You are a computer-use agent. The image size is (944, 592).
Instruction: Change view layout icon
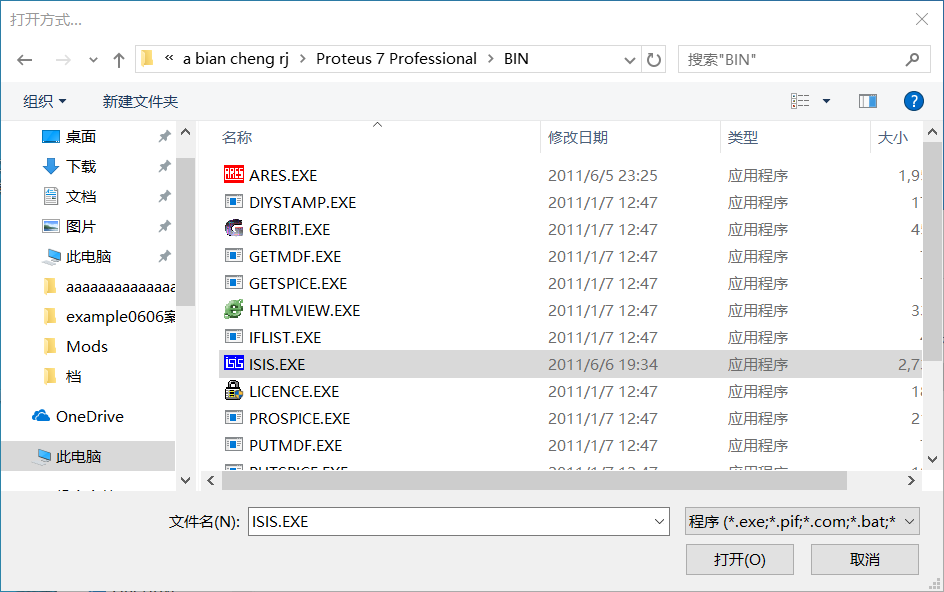[x=800, y=101]
